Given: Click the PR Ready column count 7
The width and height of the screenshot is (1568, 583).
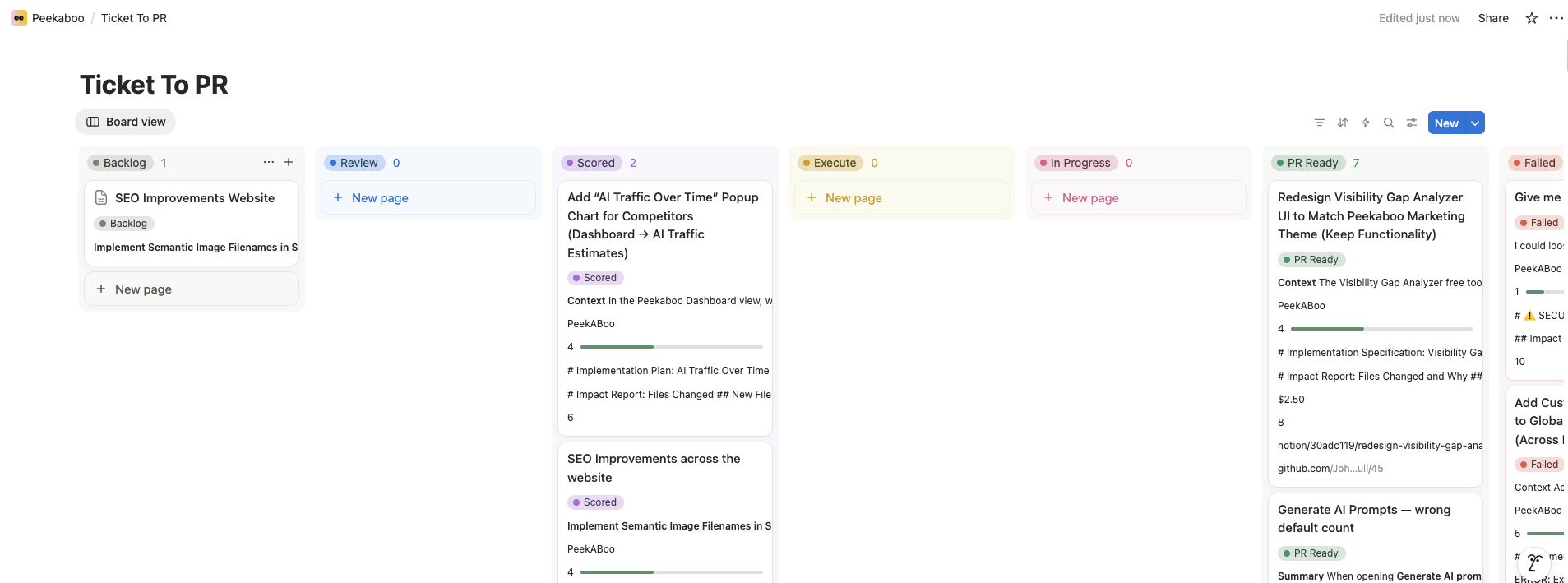Looking at the screenshot, I should tap(1356, 163).
